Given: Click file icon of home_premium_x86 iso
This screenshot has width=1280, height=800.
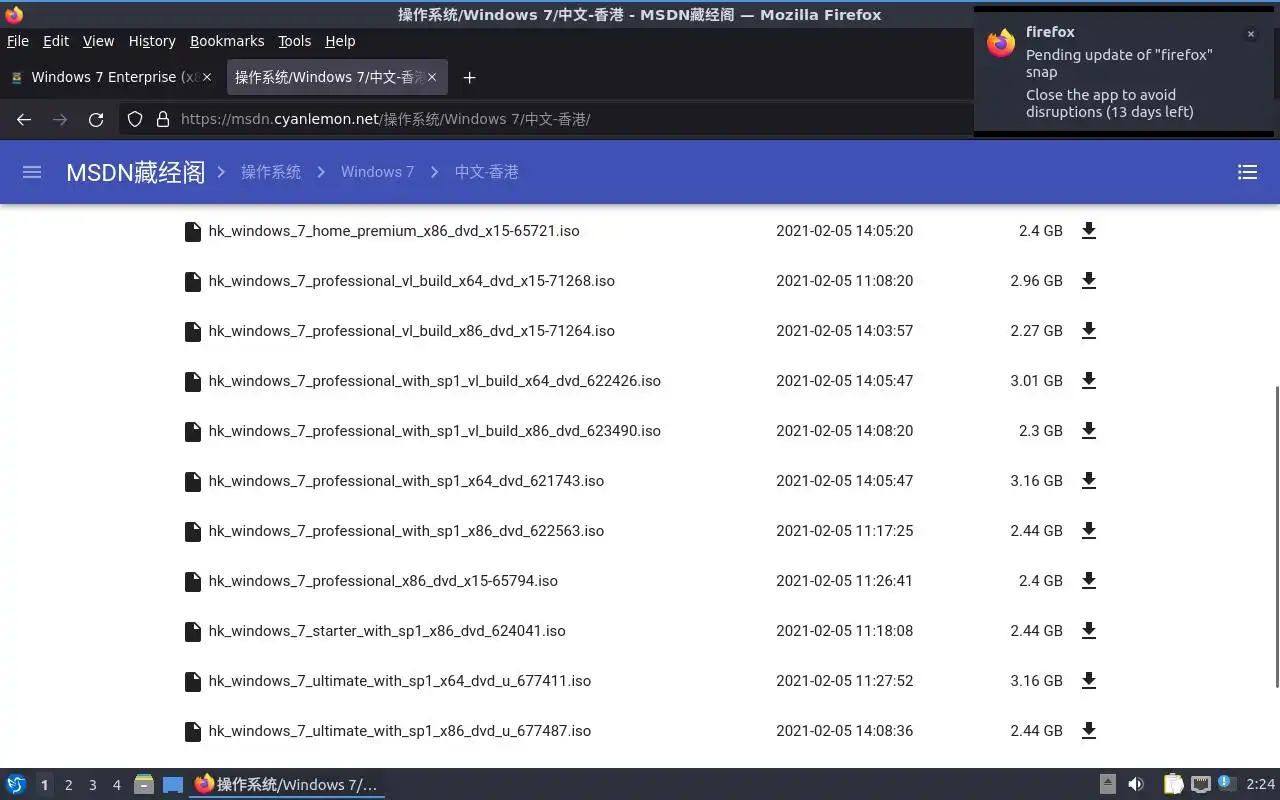Looking at the screenshot, I should click(x=193, y=231).
